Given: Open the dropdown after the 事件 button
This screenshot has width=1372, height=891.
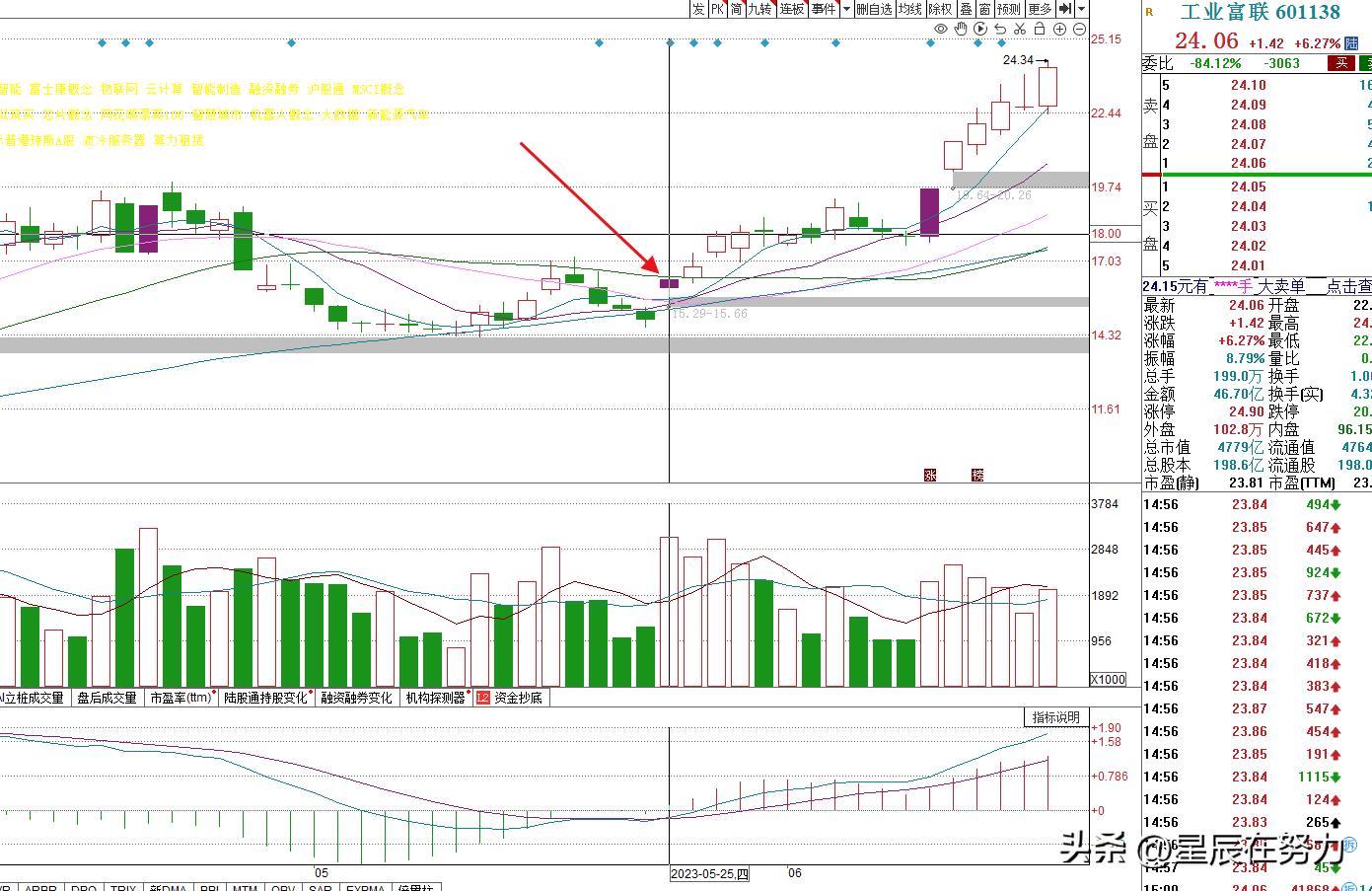Looking at the screenshot, I should (845, 9).
